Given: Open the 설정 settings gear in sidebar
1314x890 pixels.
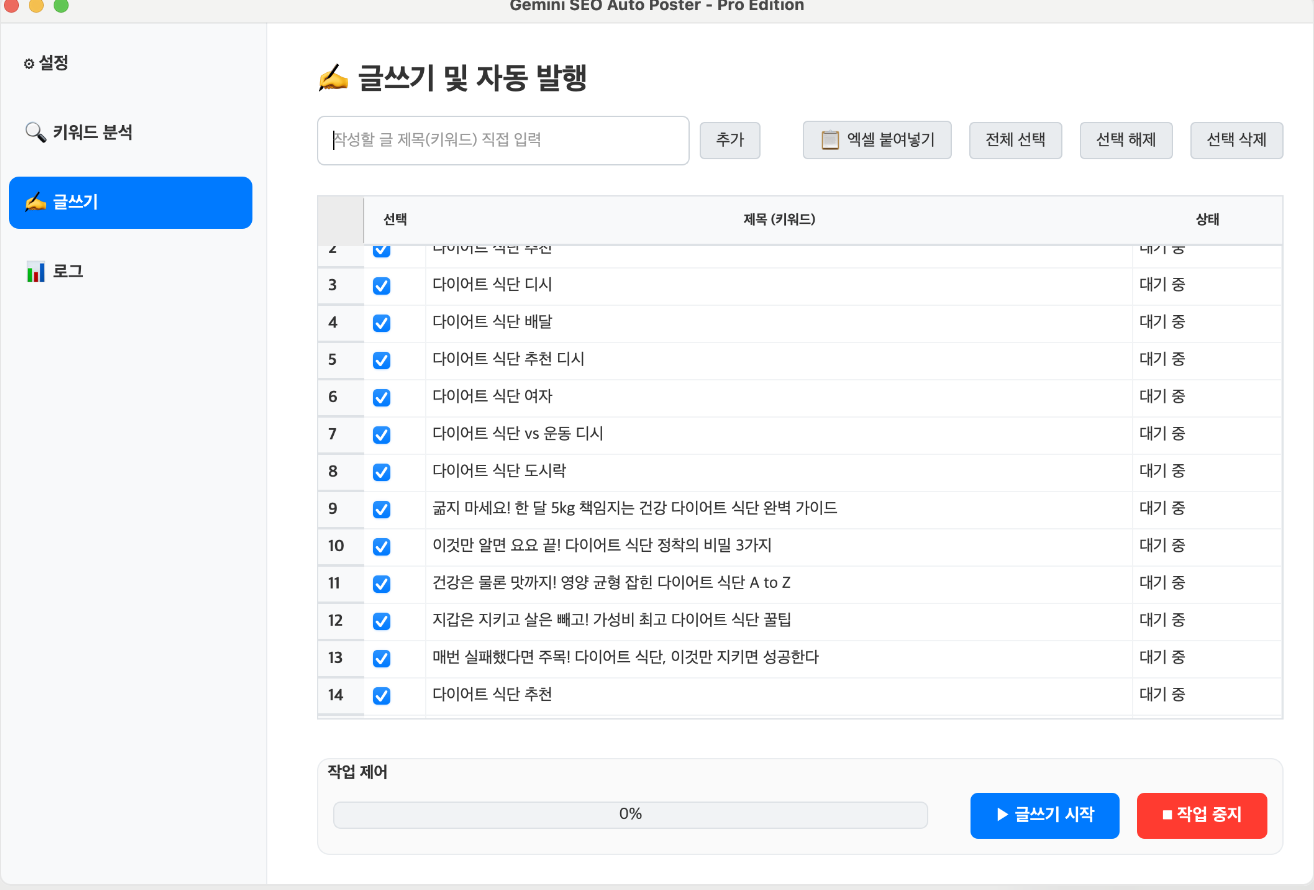Looking at the screenshot, I should [46, 63].
